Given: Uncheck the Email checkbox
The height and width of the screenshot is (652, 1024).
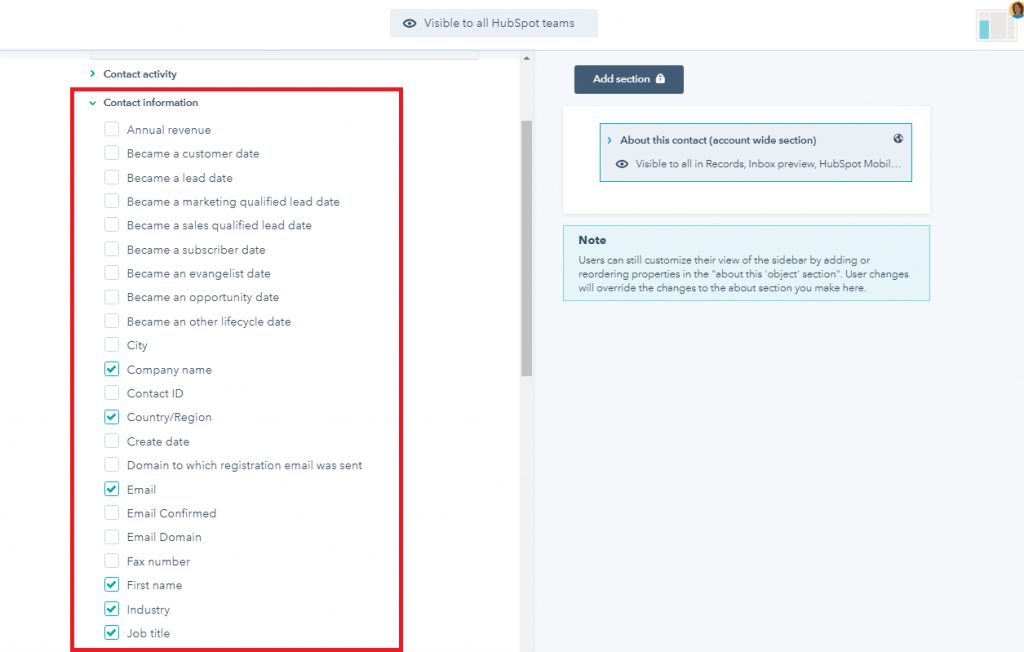Looking at the screenshot, I should (x=112, y=489).
